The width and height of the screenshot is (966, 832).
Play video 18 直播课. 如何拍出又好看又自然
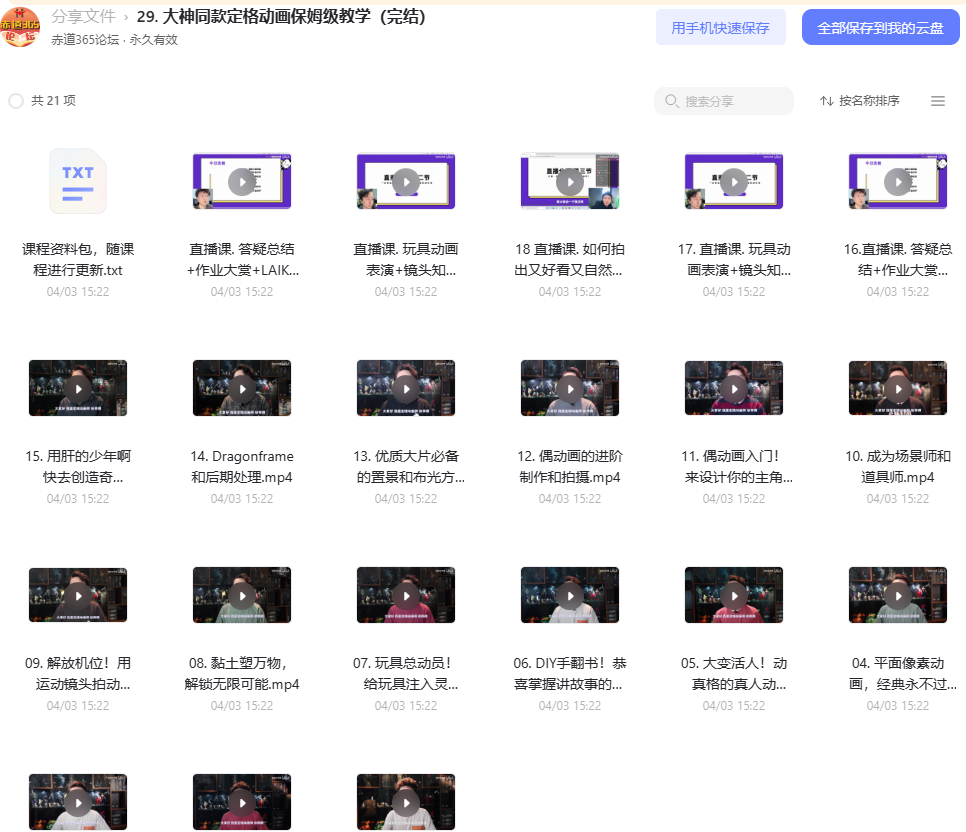[570, 181]
